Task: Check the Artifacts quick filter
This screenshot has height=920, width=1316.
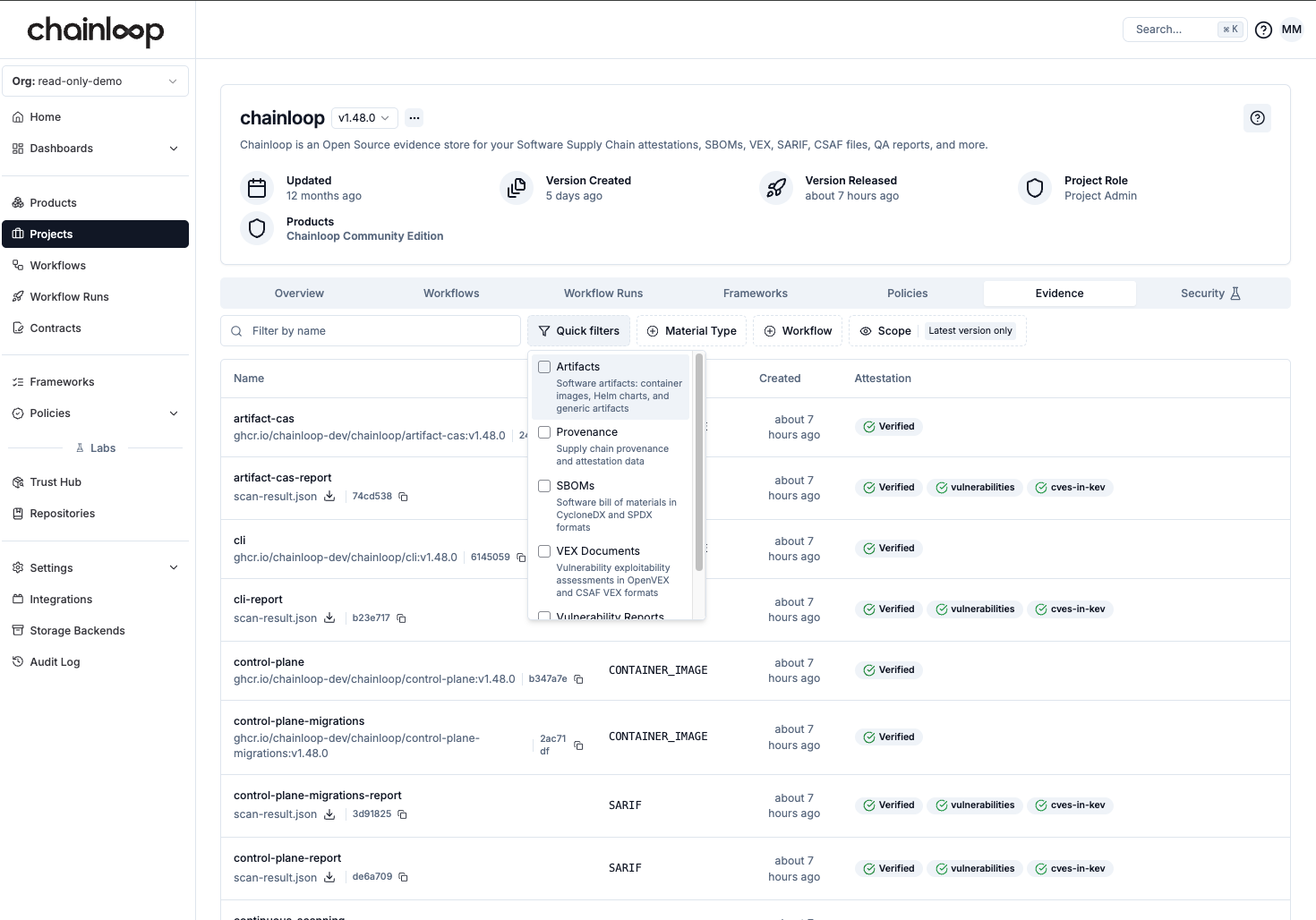Action: pyautogui.click(x=544, y=367)
